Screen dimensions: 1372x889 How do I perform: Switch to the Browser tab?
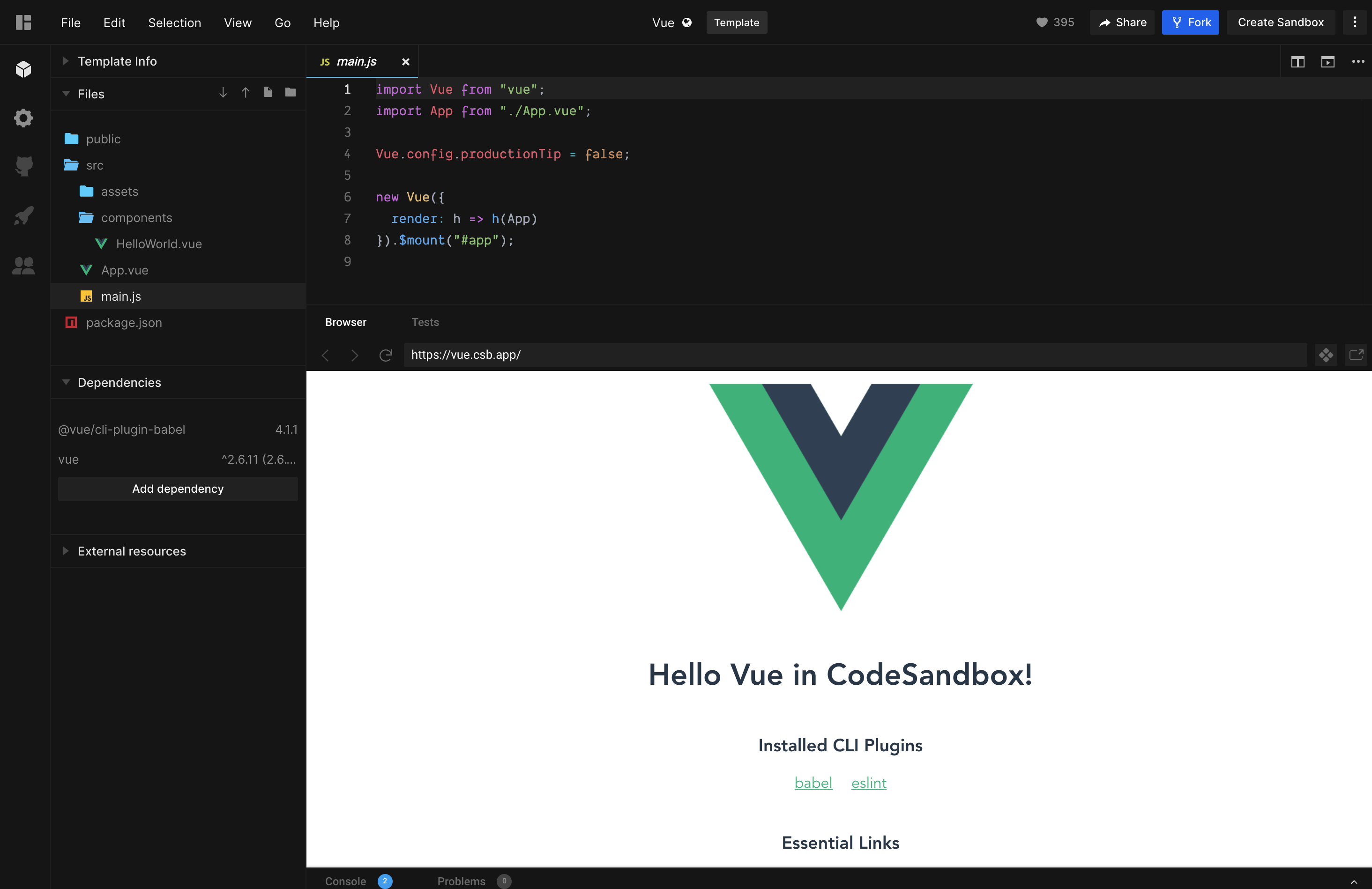coord(346,322)
